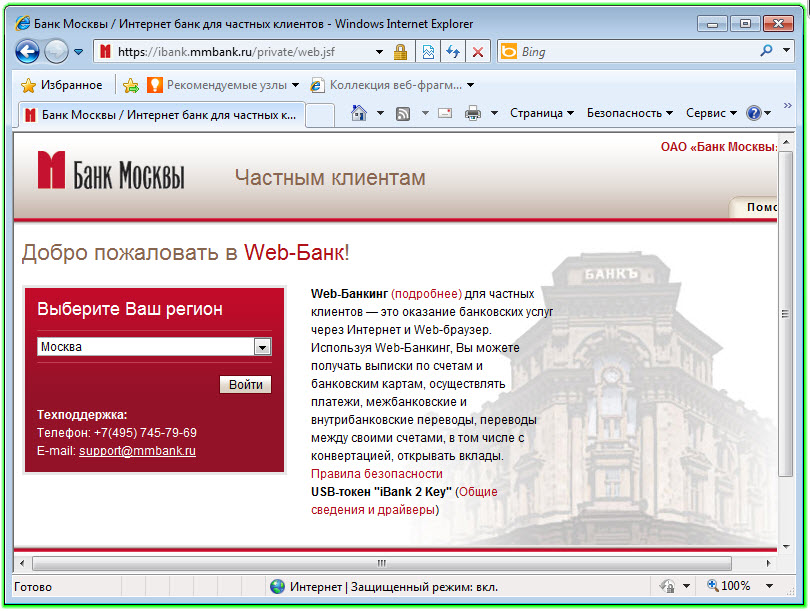Click the status bar privacy/security icon
This screenshot has height=611, width=810.
[667, 586]
